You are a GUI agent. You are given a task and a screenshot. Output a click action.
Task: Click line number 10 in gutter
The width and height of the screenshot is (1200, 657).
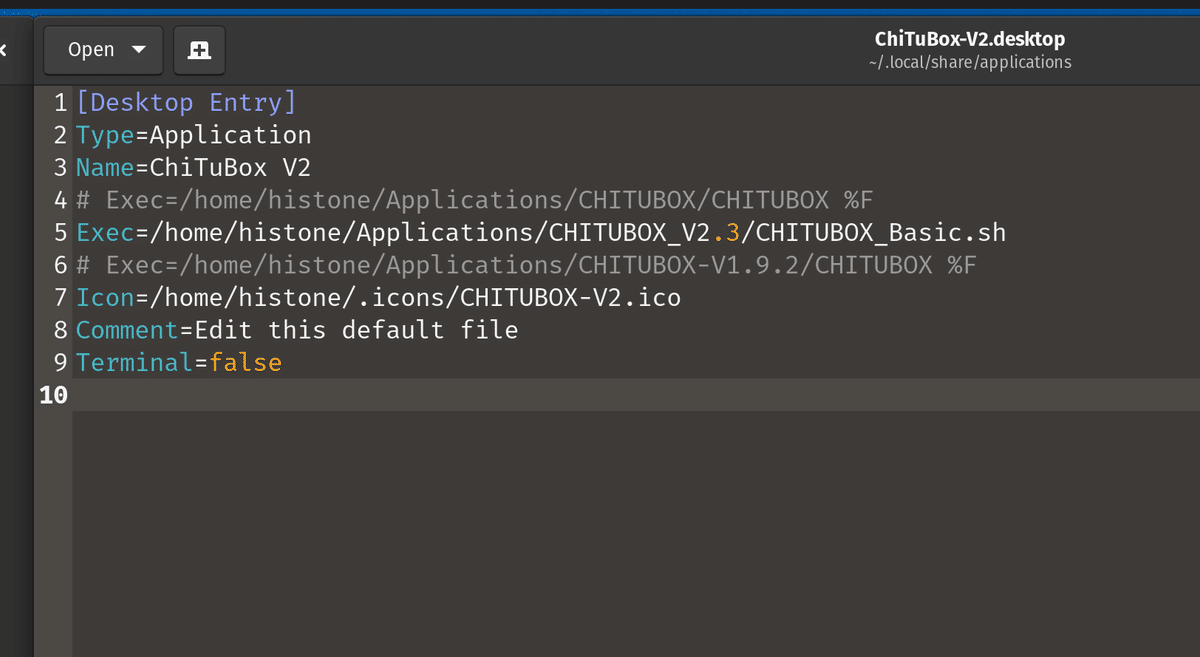[x=53, y=395]
